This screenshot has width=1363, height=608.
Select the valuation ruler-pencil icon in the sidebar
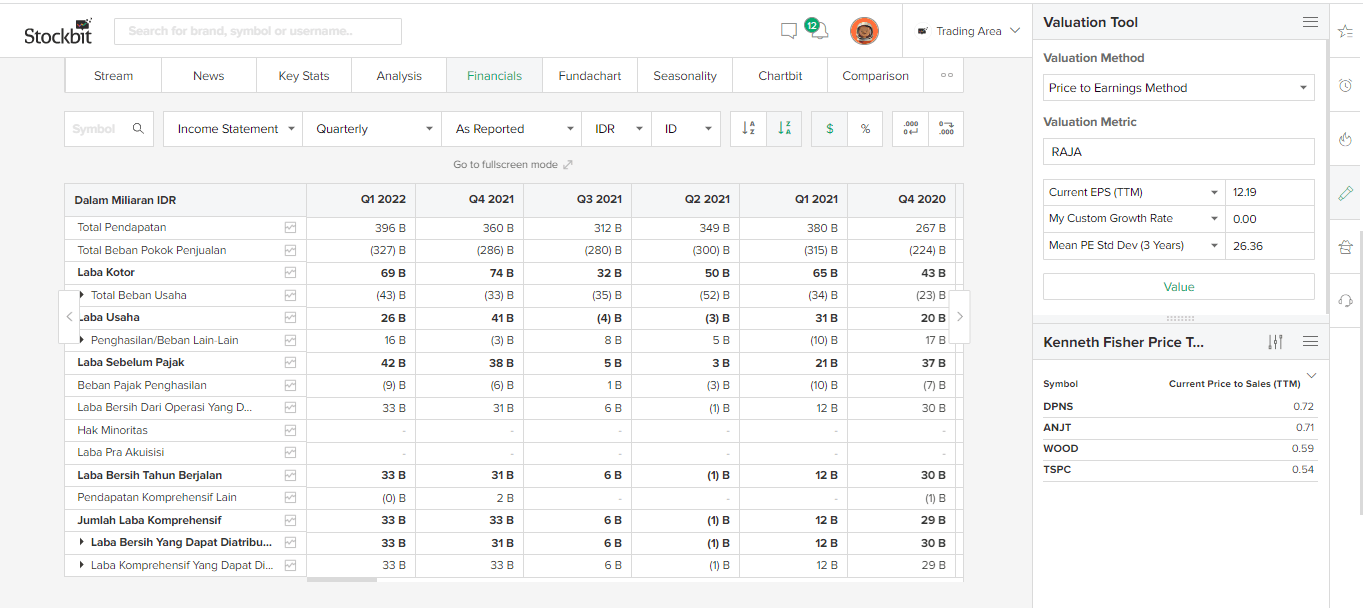pyautogui.click(x=1345, y=193)
